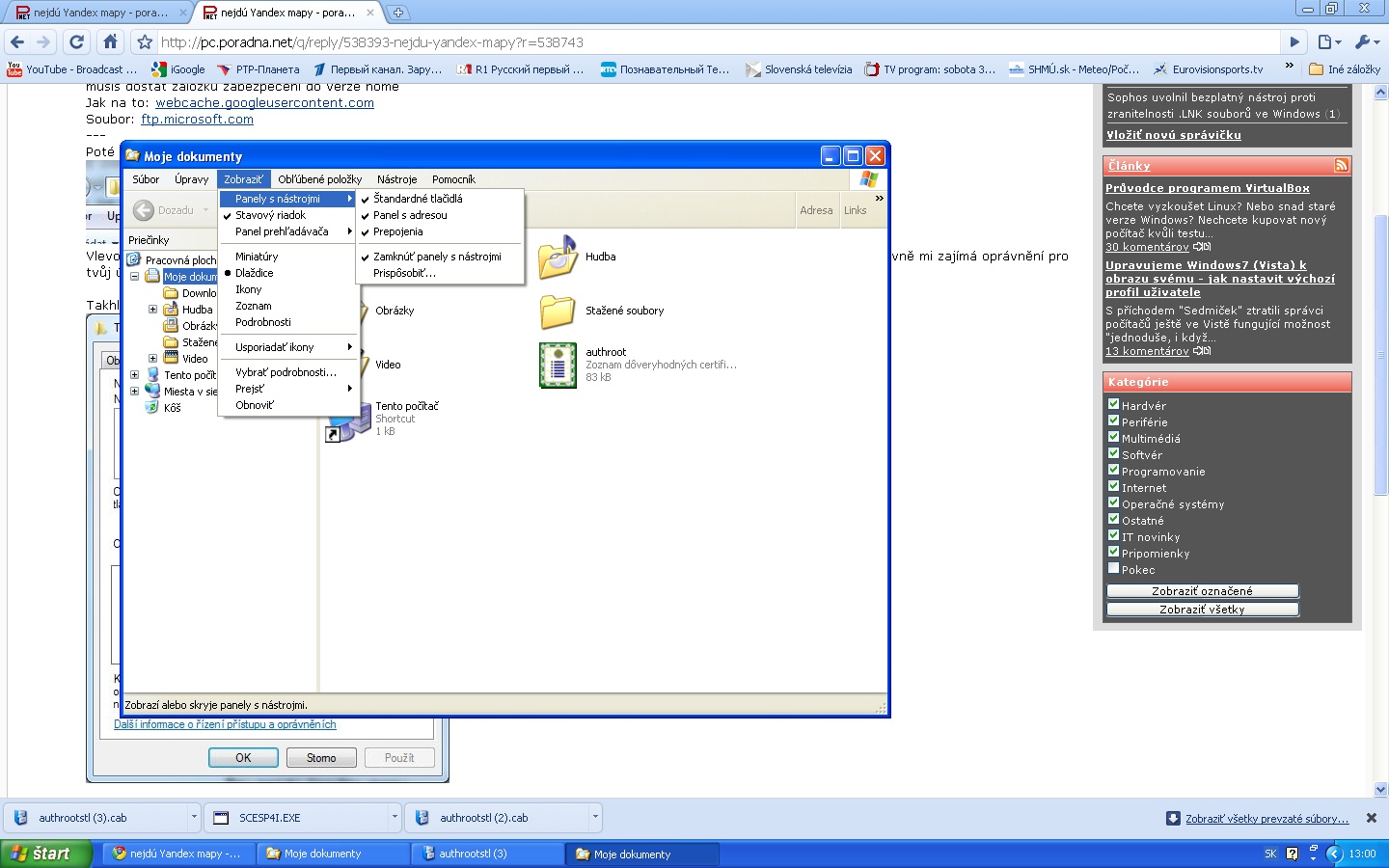Show more bookmarks with the chevron

click(x=1289, y=67)
